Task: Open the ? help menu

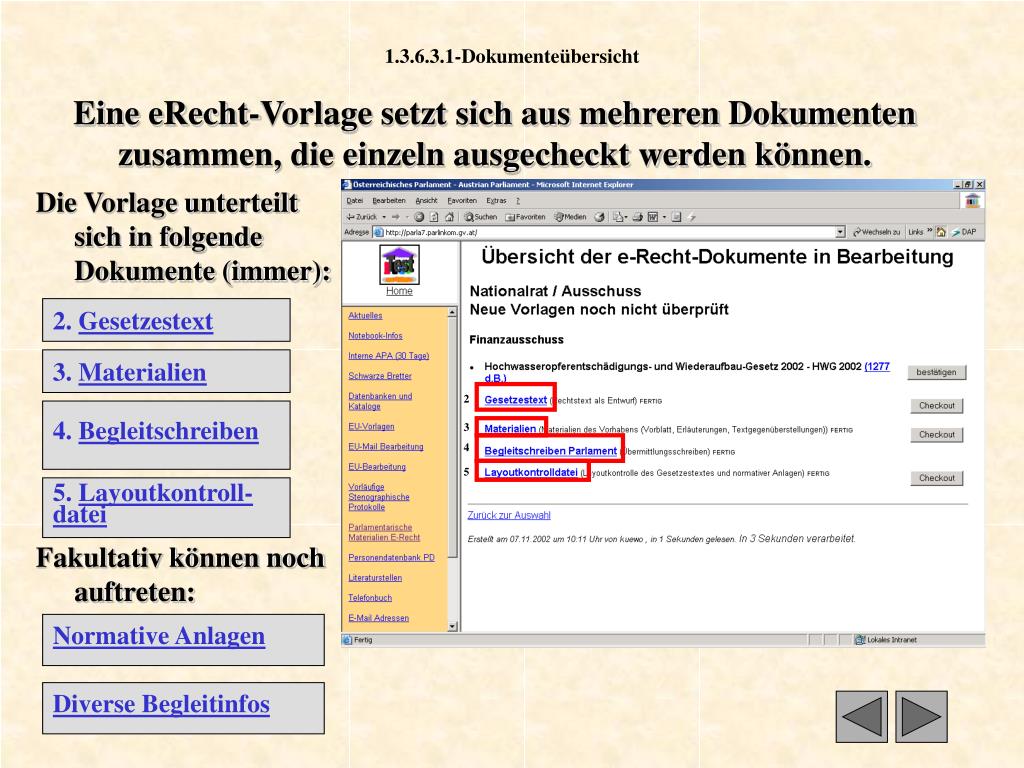Action: point(518,200)
